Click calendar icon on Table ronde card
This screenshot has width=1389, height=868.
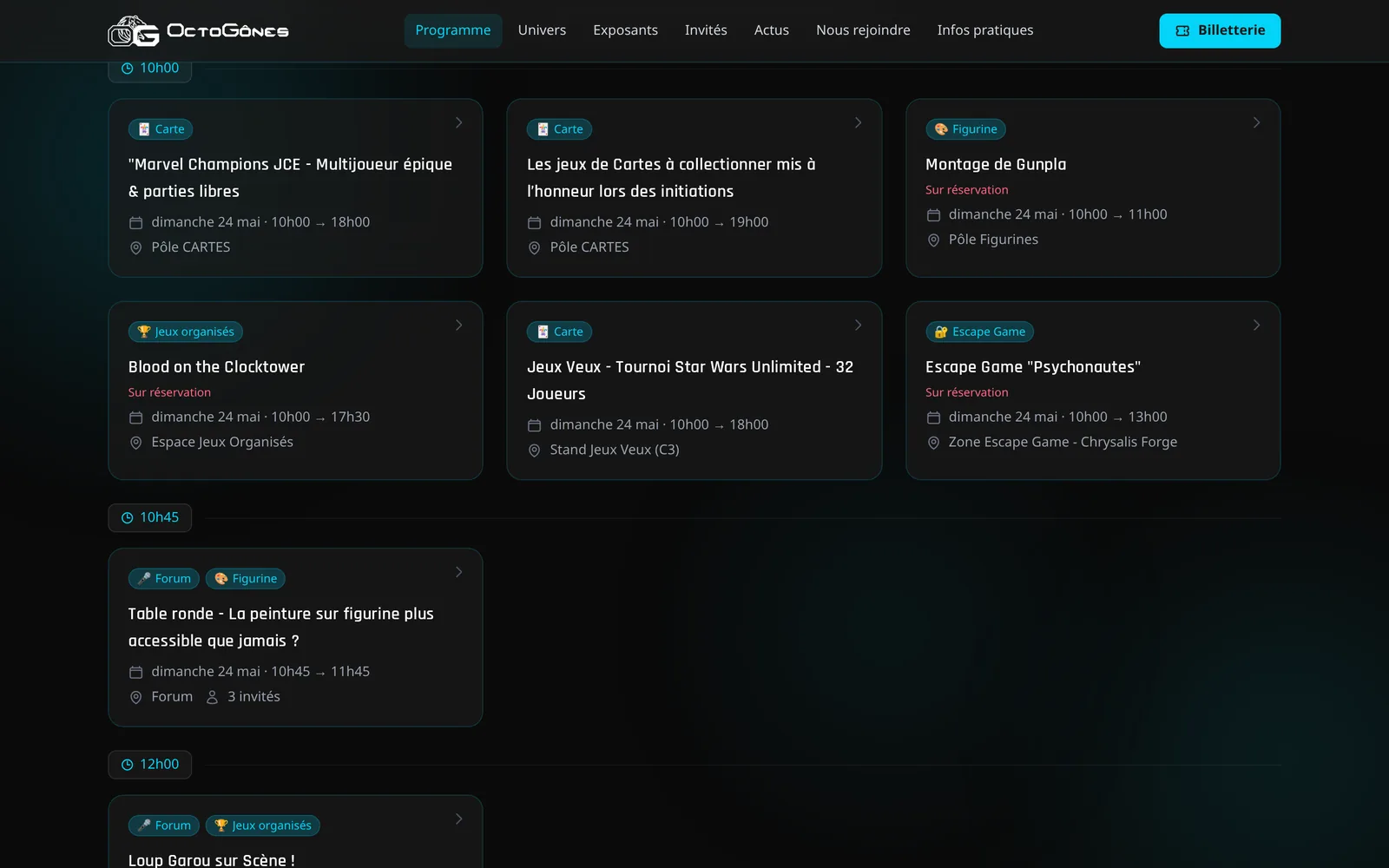coord(135,672)
